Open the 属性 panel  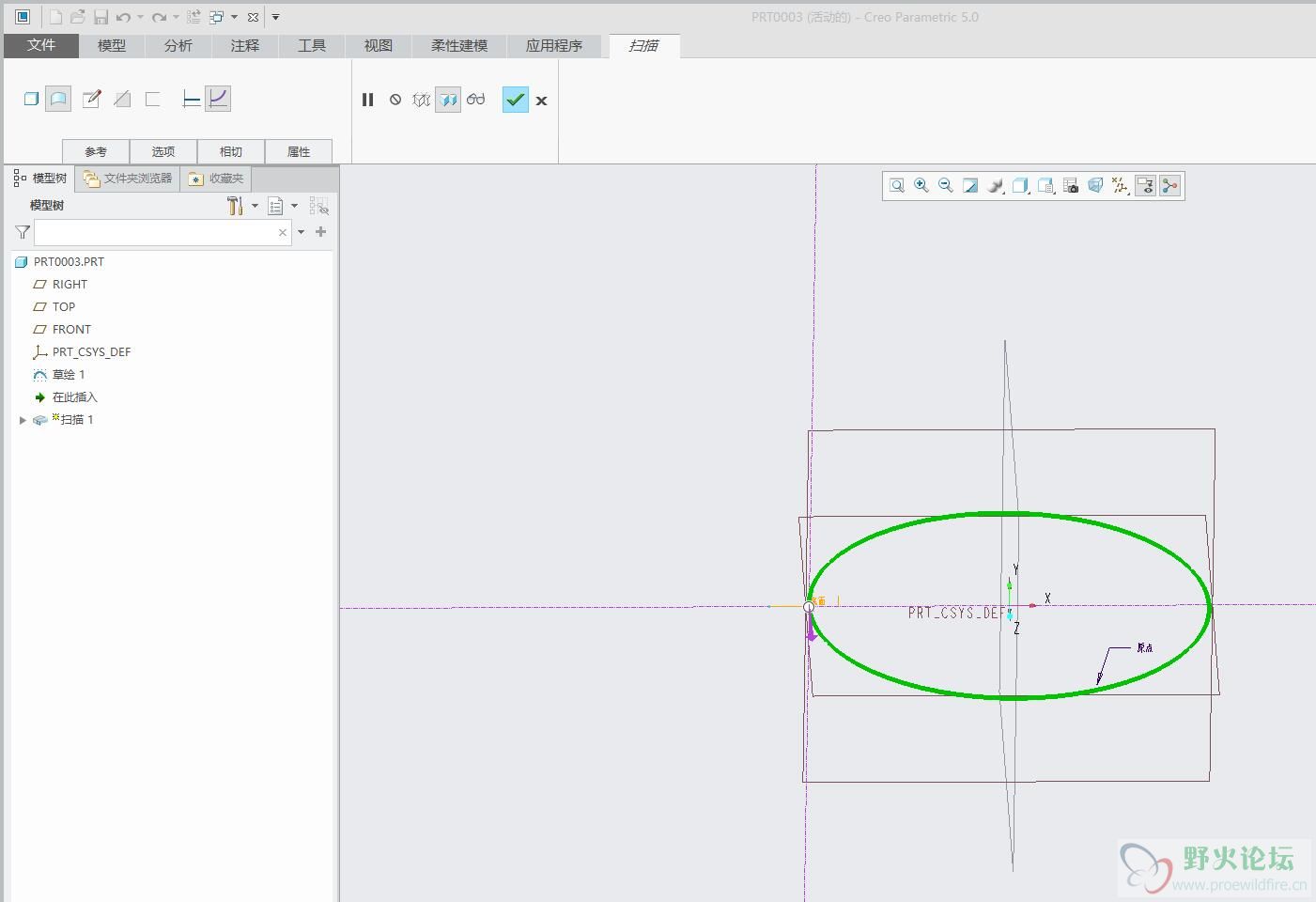coord(299,151)
